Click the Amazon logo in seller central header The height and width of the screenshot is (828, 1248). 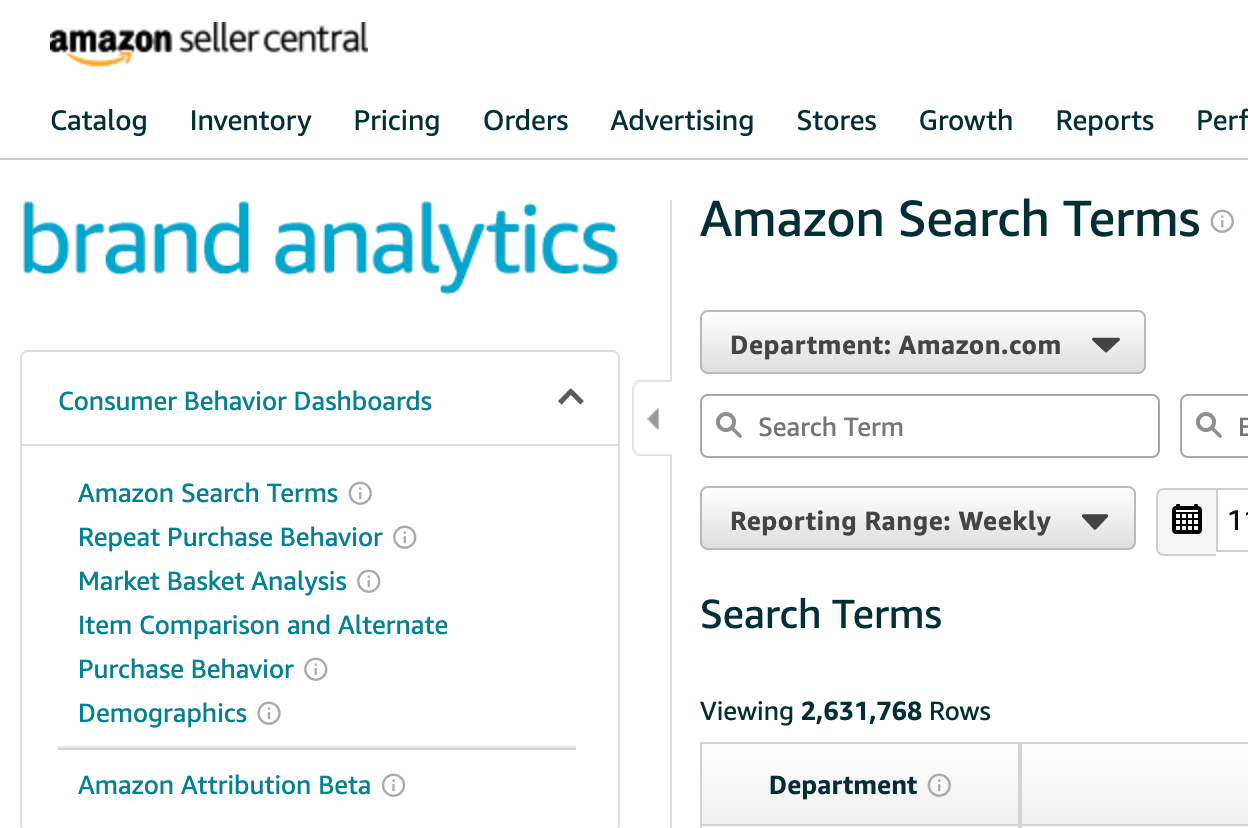[108, 40]
